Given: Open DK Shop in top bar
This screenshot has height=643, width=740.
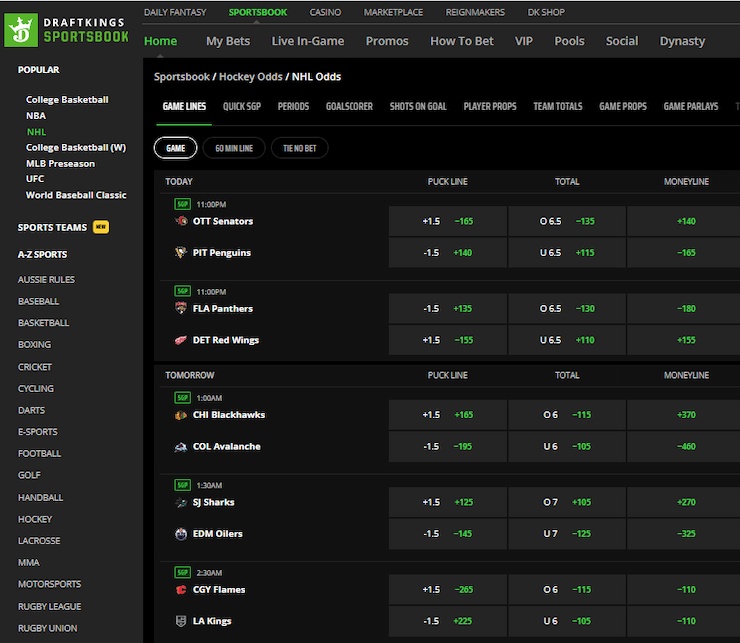Looking at the screenshot, I should coord(546,12).
